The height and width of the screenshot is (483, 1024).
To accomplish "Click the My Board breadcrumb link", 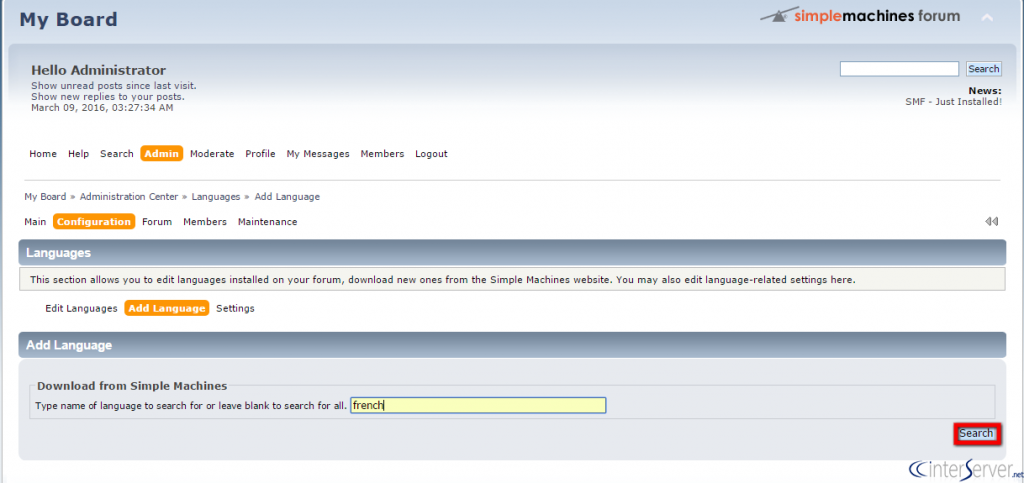I will (45, 196).
